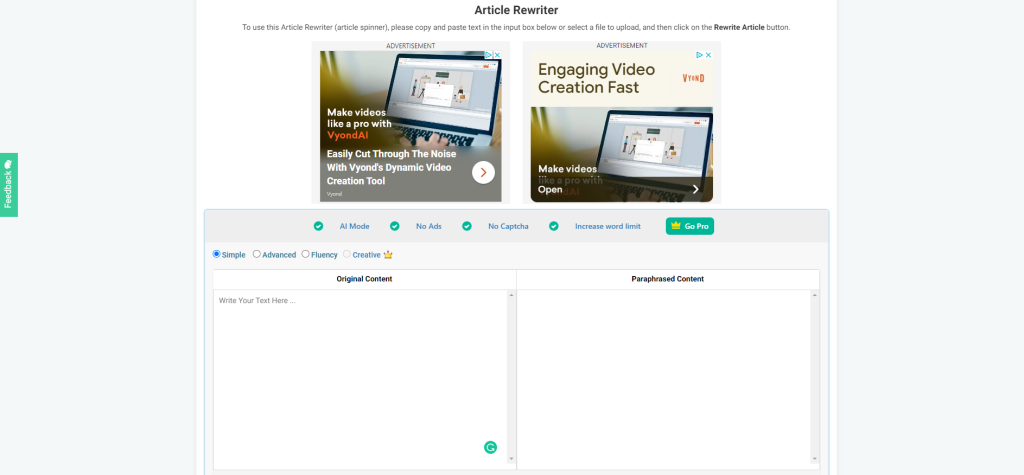
Task: Click the laptop image in the left ad
Action: pos(444,101)
